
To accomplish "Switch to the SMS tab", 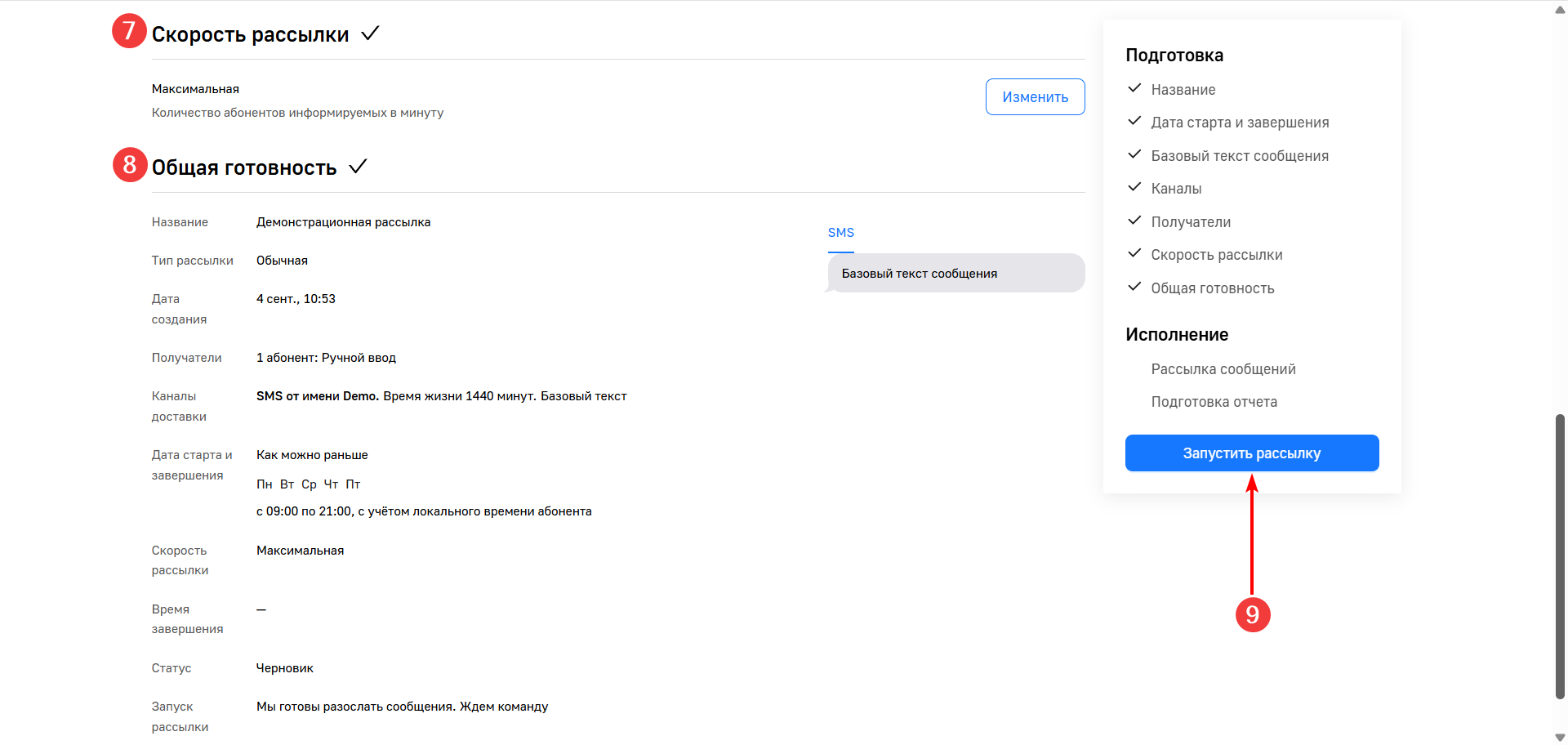I will (x=840, y=233).
